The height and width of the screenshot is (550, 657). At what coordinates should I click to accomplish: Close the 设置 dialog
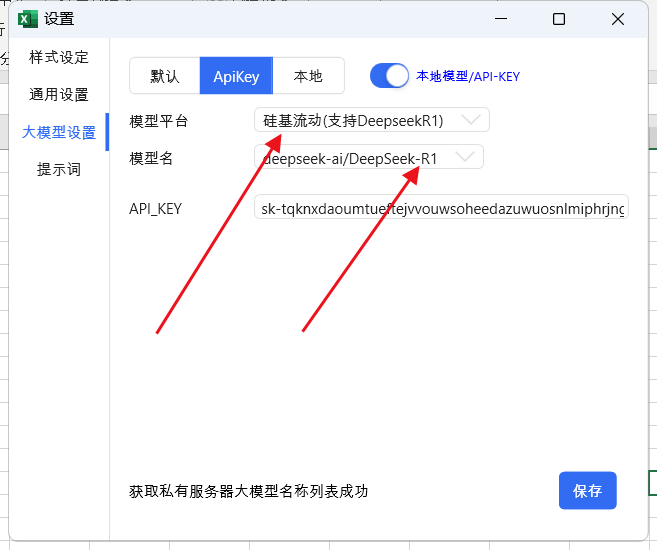point(618,19)
